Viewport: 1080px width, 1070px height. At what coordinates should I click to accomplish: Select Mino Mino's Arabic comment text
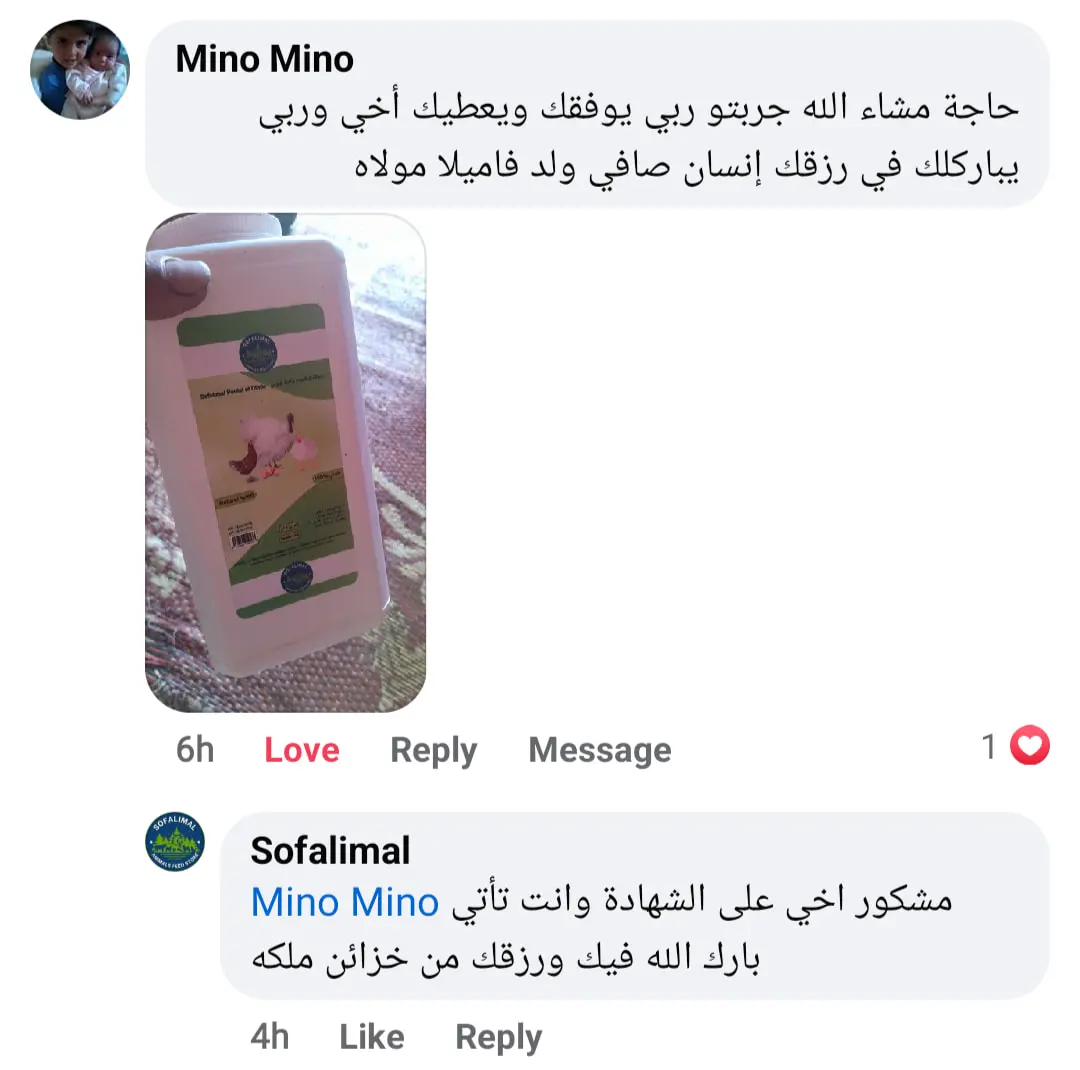[x=638, y=136]
